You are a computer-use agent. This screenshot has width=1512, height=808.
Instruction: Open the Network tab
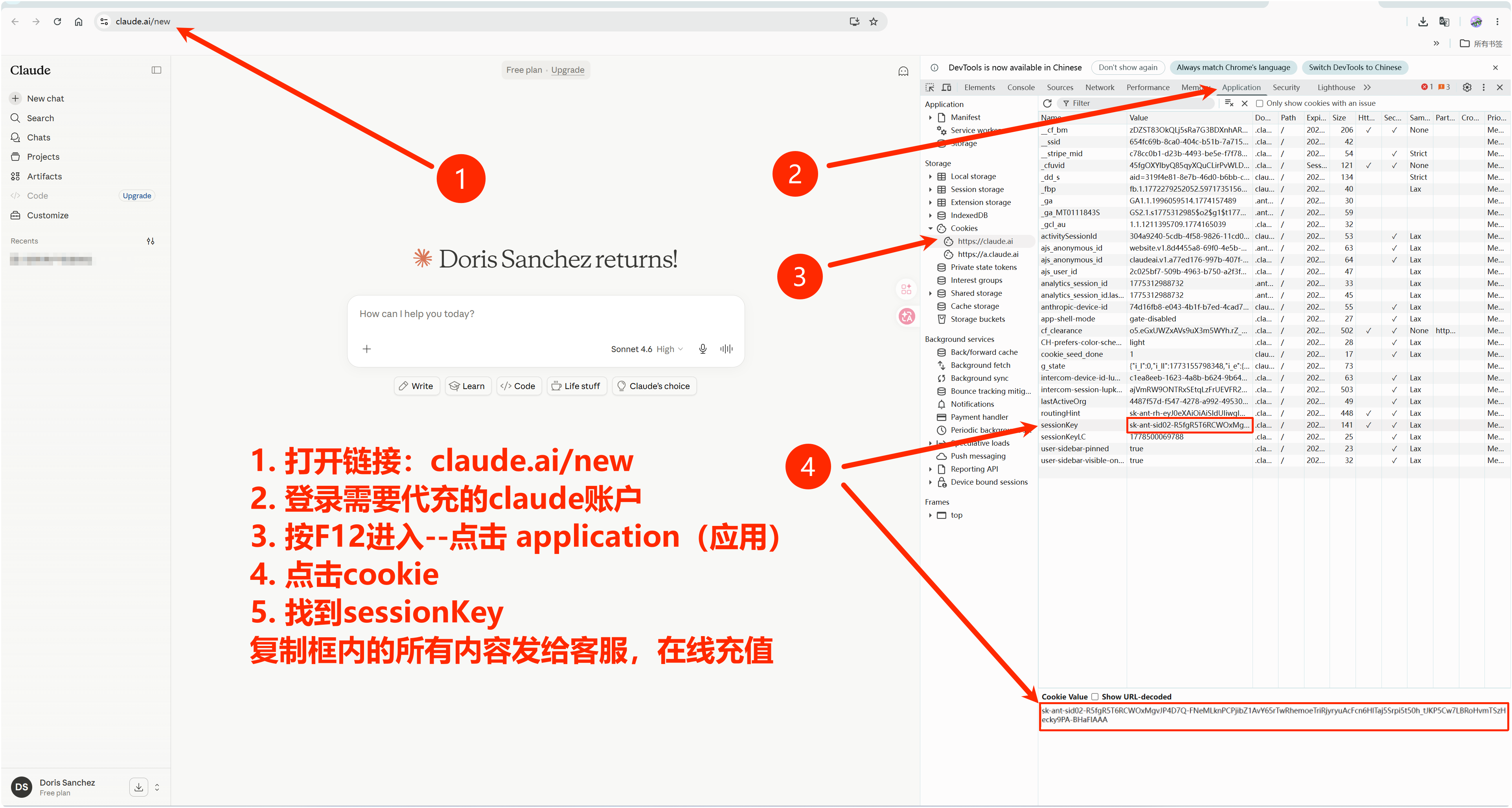click(x=1099, y=87)
